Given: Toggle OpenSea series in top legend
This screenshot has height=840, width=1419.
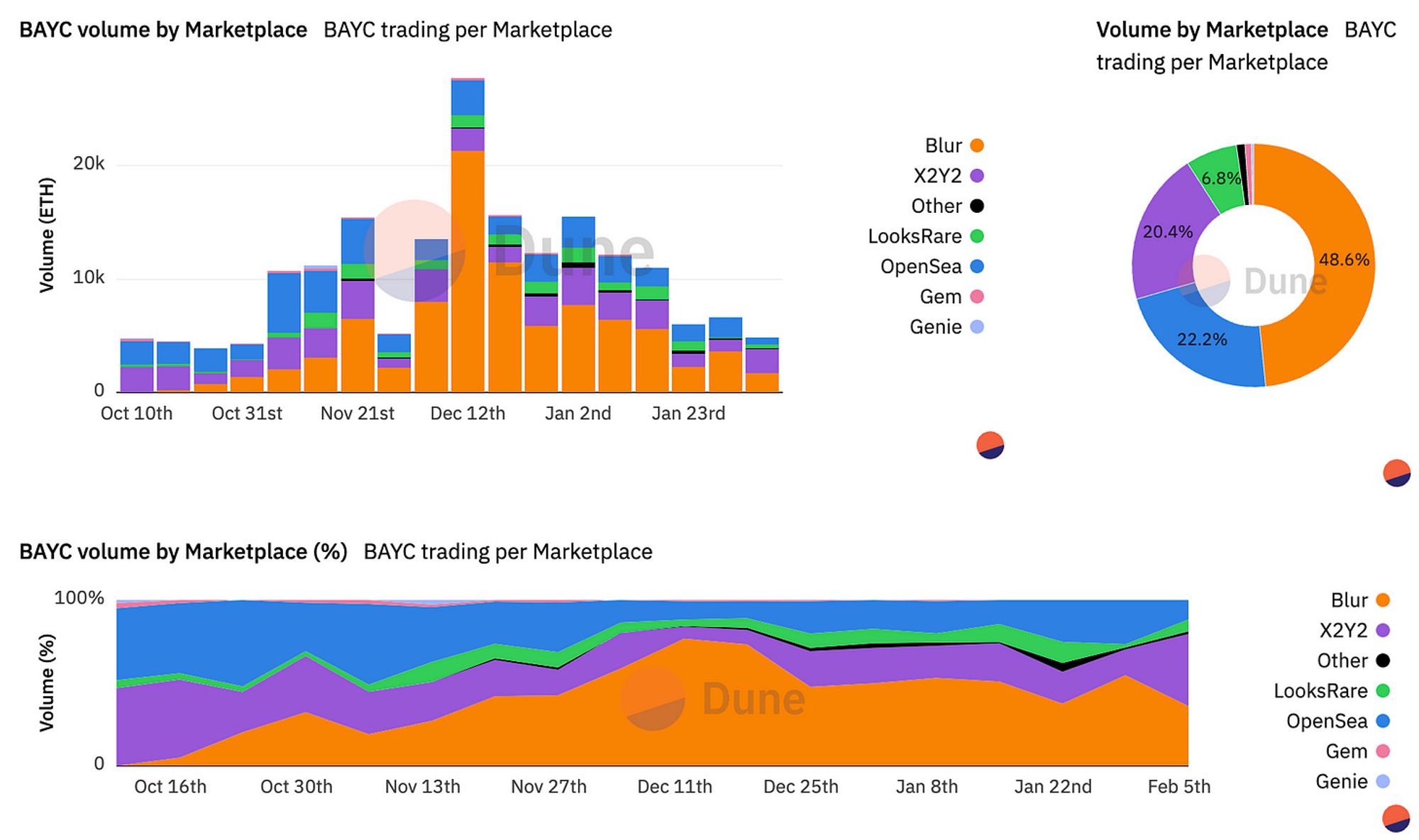Looking at the screenshot, I should 932,266.
